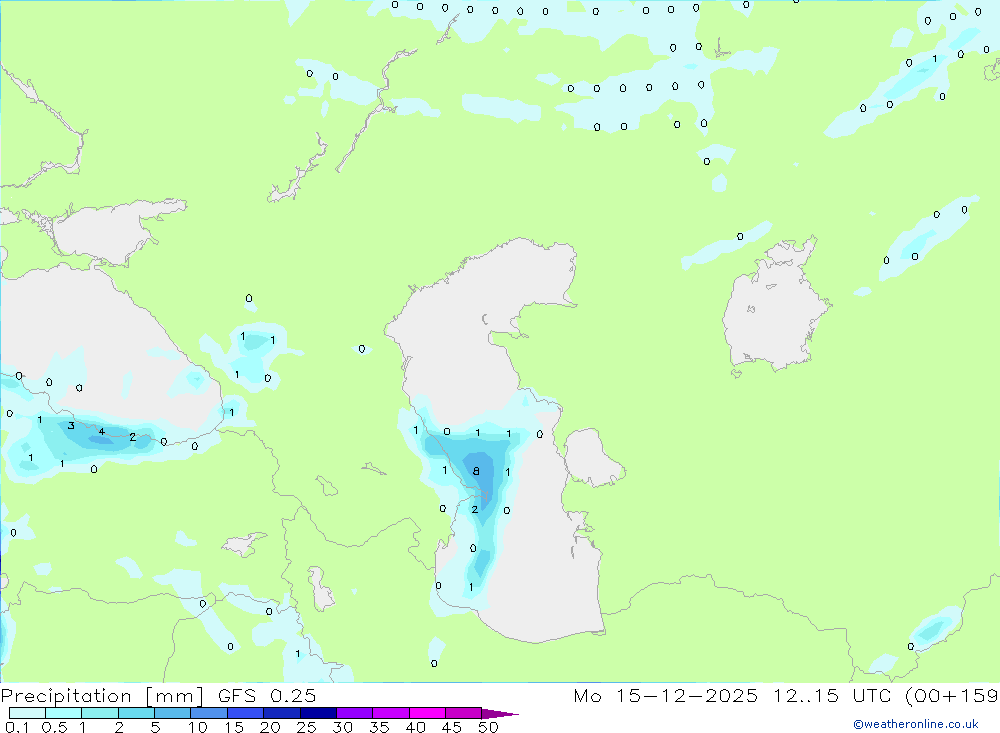This screenshot has width=1000, height=733.
Task: Click the '10' legend scale label
Action: point(198,727)
